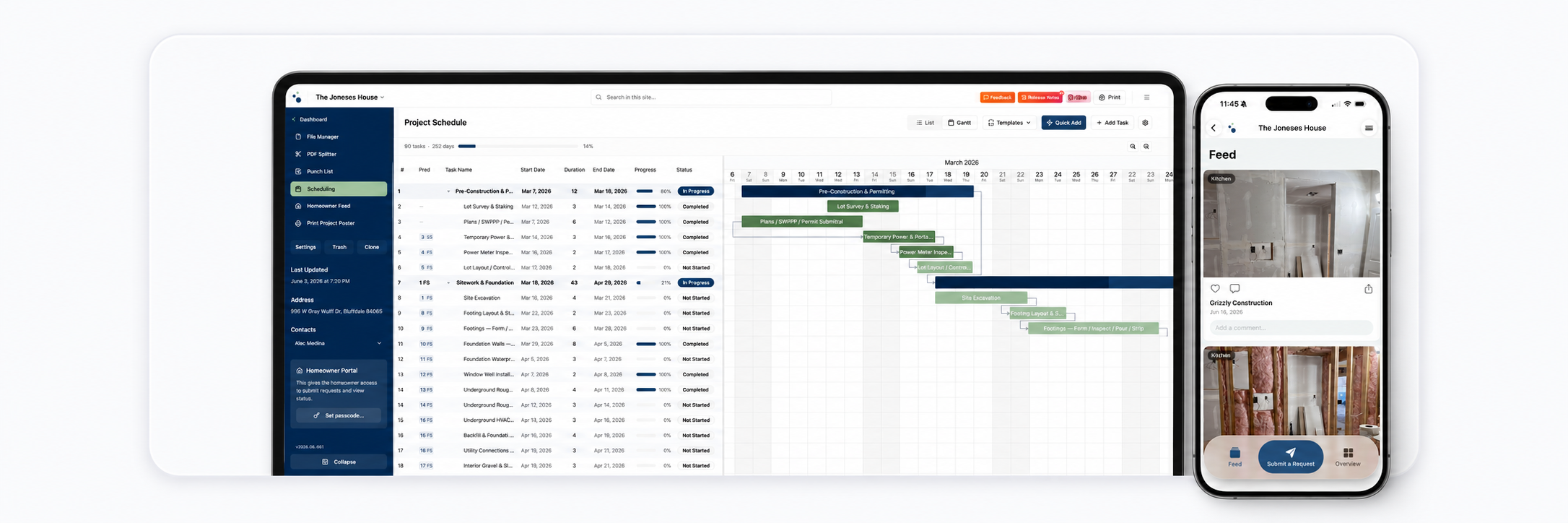Click the orange Feedback button
Image resolution: width=1568 pixels, height=523 pixels.
997,97
